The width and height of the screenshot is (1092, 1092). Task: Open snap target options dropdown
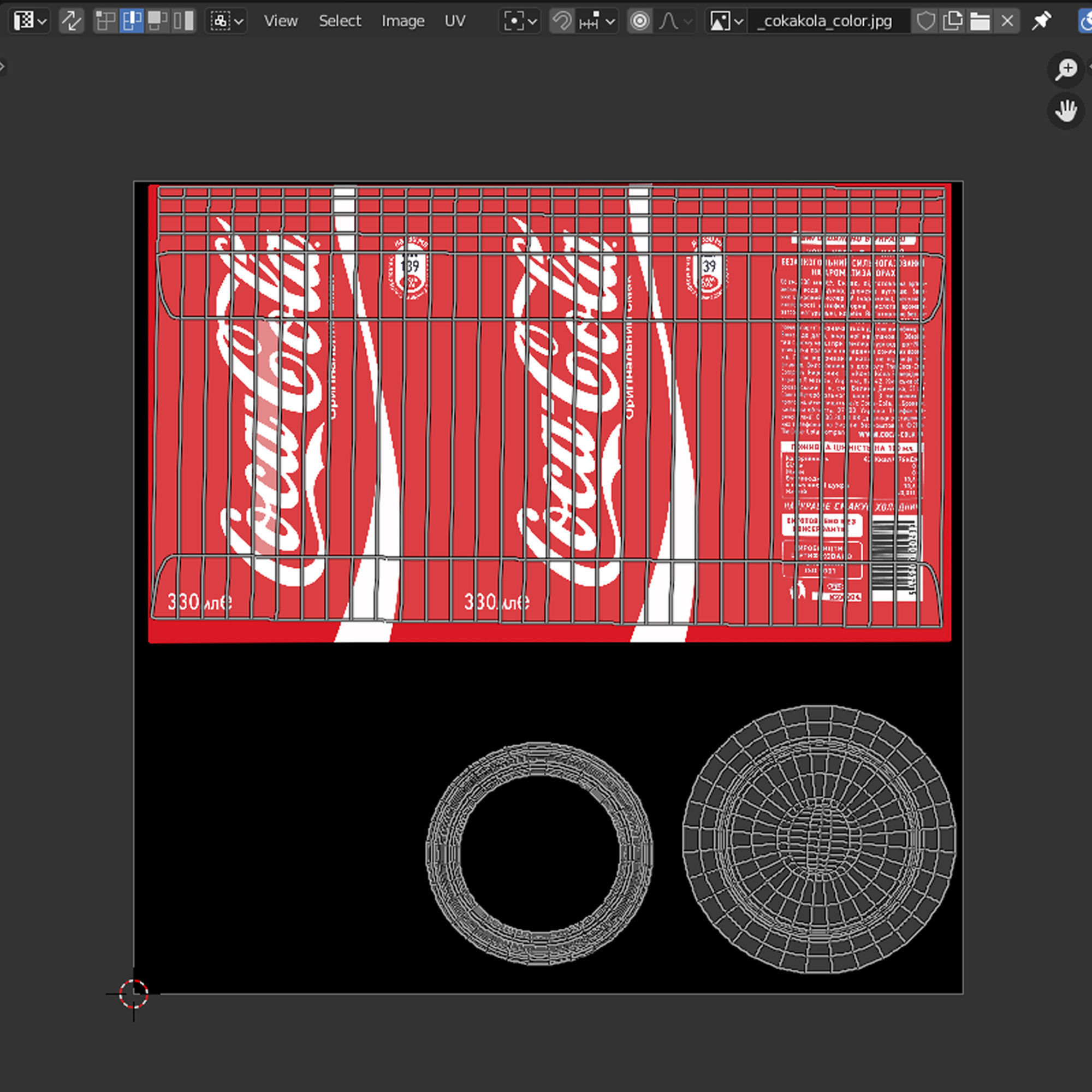[597, 21]
